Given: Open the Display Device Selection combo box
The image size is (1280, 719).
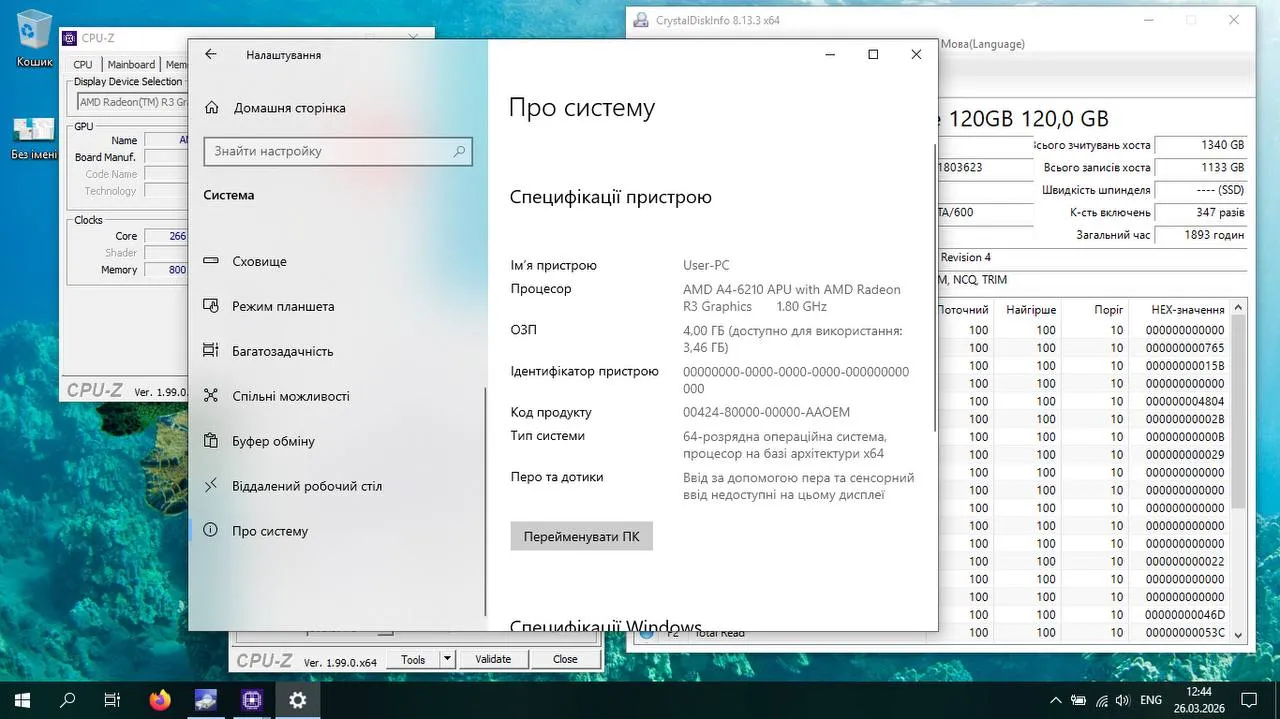Looking at the screenshot, I should (132, 102).
